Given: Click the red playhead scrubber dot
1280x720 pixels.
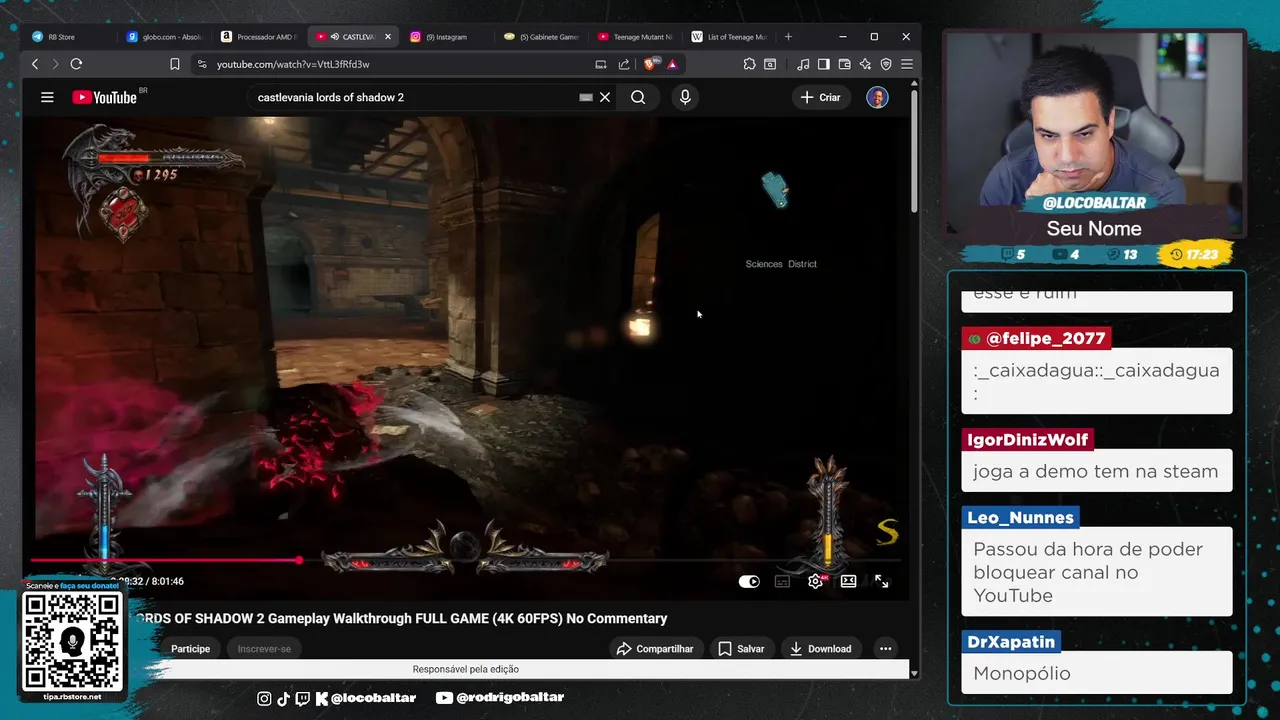Looking at the screenshot, I should (299, 560).
